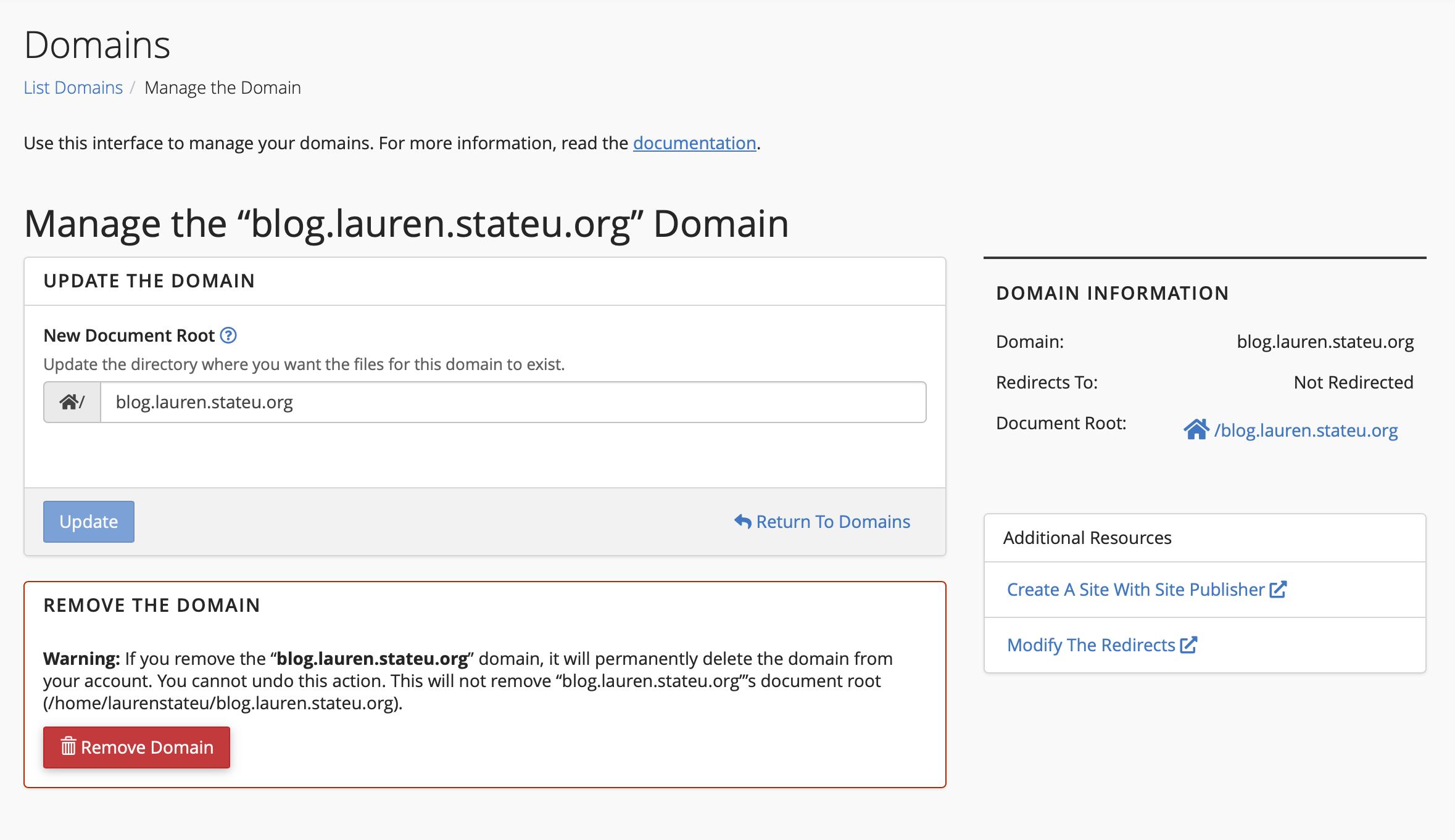
Task: Click the Domains page title
Action: click(x=97, y=45)
